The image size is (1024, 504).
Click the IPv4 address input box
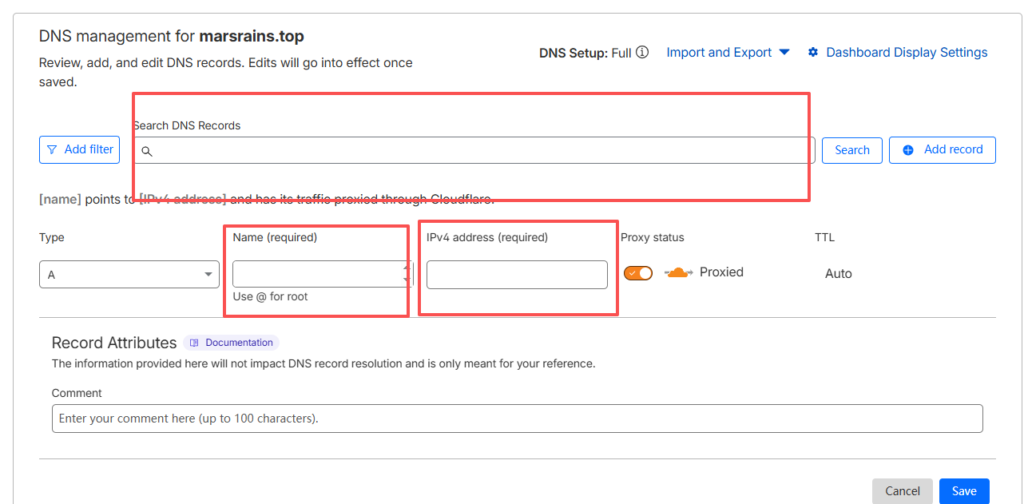pyautogui.click(x=516, y=274)
